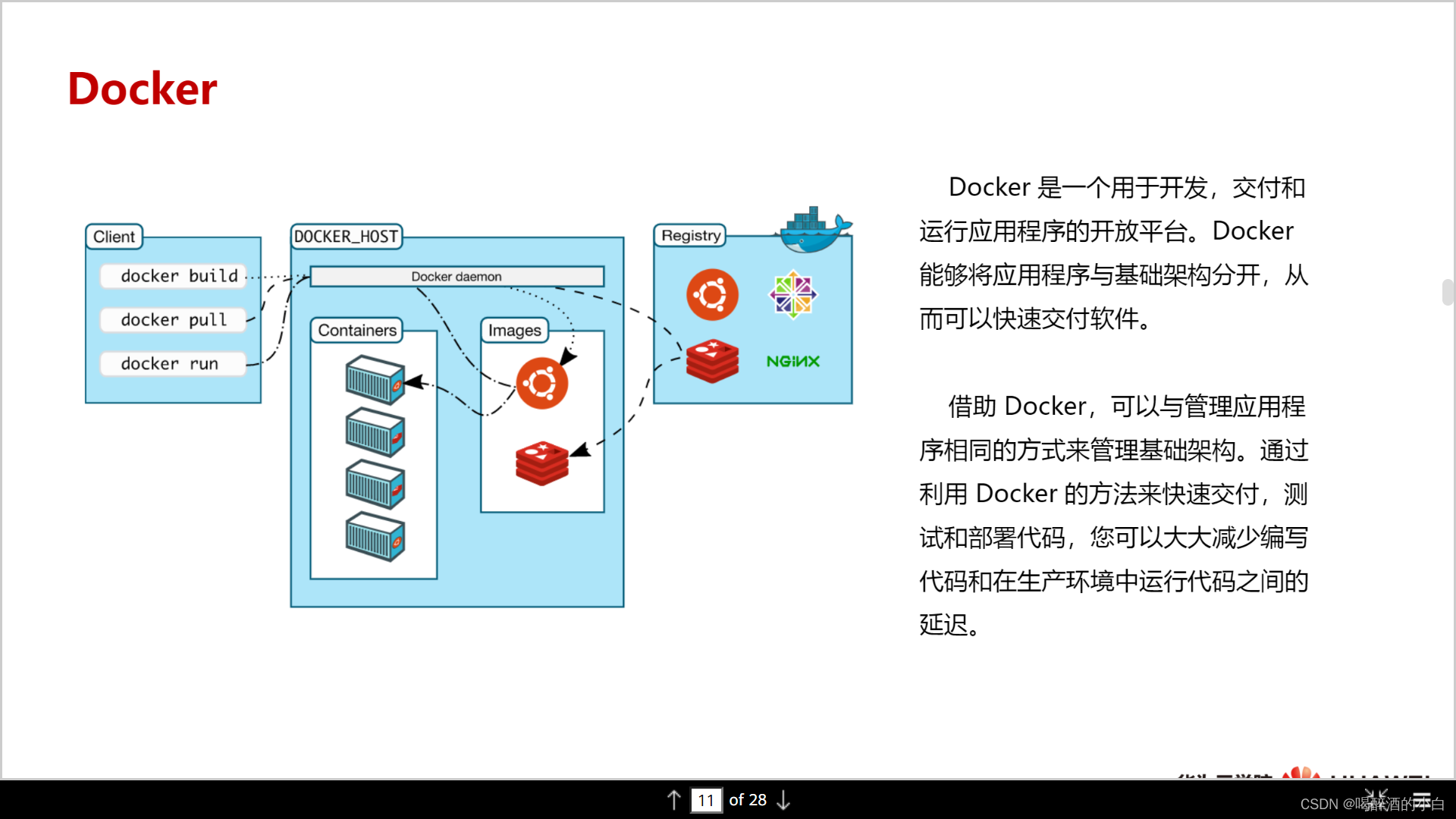This screenshot has width=1456, height=819.
Task: Click the third container icon from top
Action: 375,485
